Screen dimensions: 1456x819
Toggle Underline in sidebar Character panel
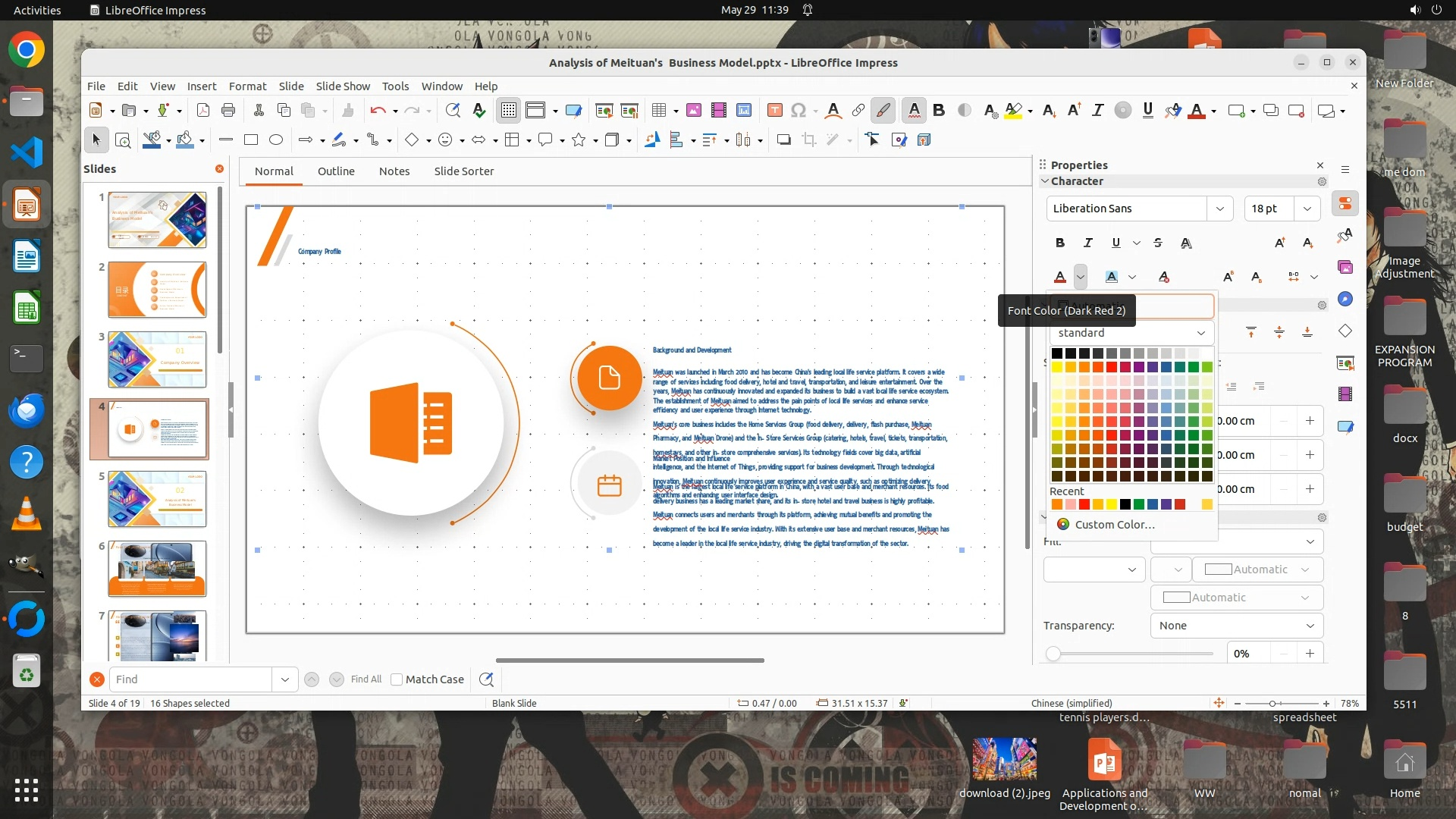click(1116, 243)
